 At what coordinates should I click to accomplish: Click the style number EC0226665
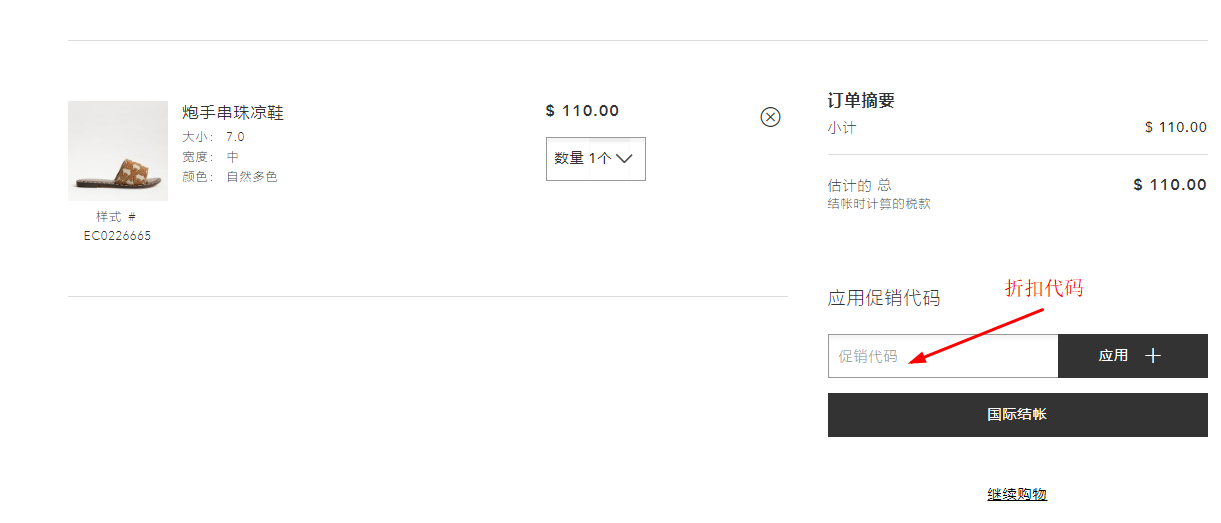[117, 236]
